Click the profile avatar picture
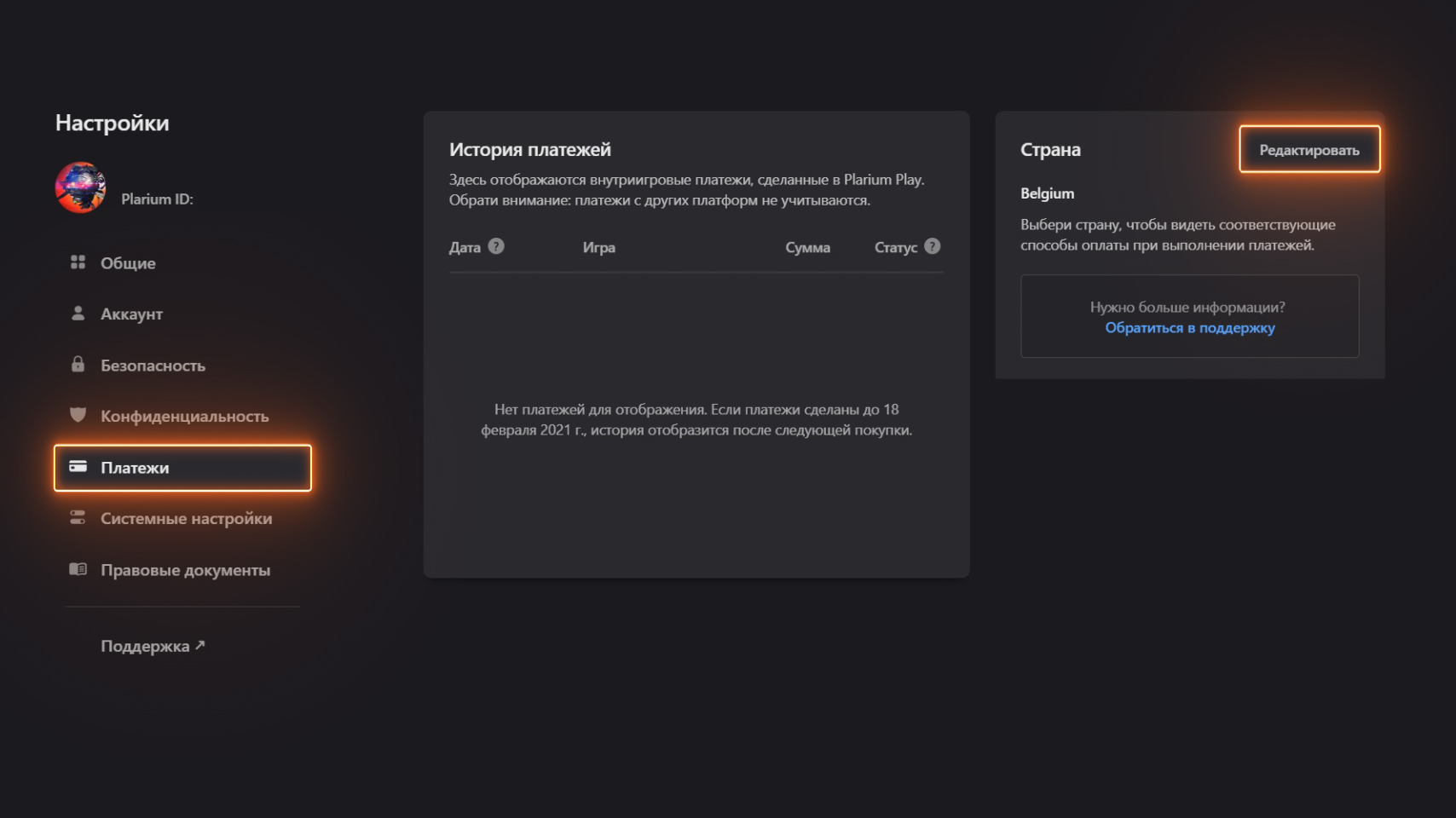The height and width of the screenshot is (818, 1456). point(81,187)
